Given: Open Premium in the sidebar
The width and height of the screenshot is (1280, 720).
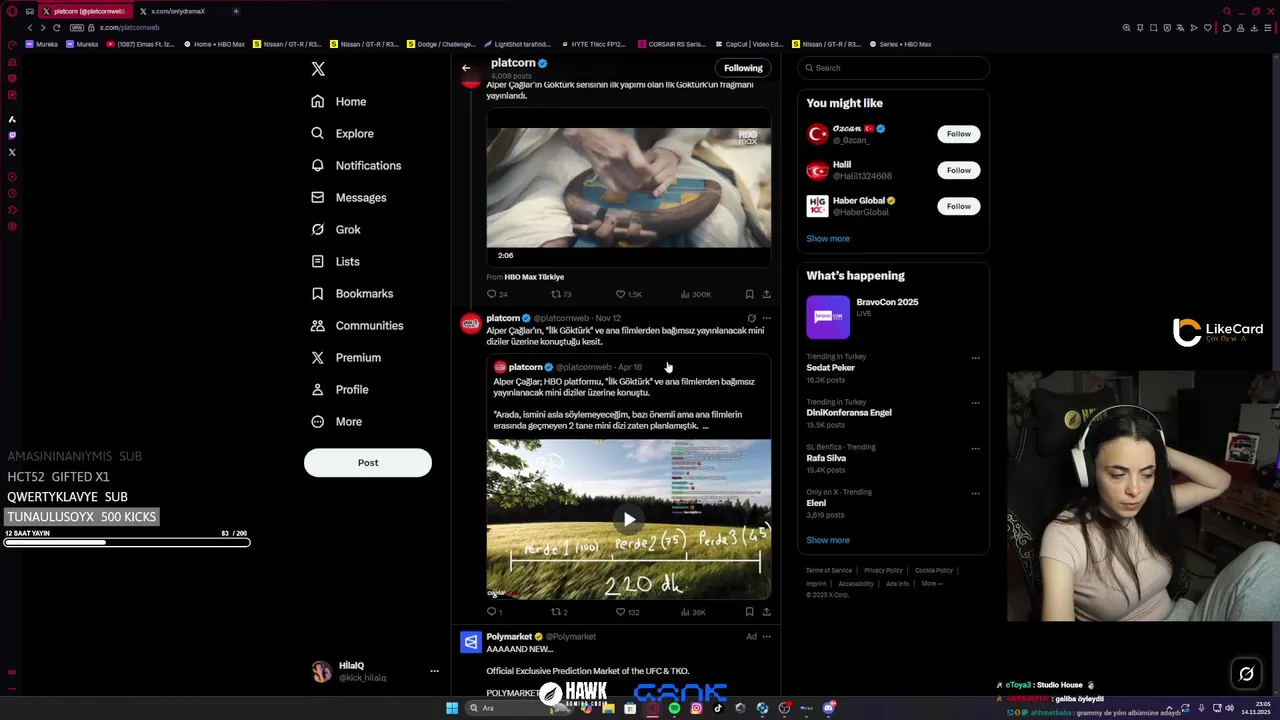Looking at the screenshot, I should [346, 358].
